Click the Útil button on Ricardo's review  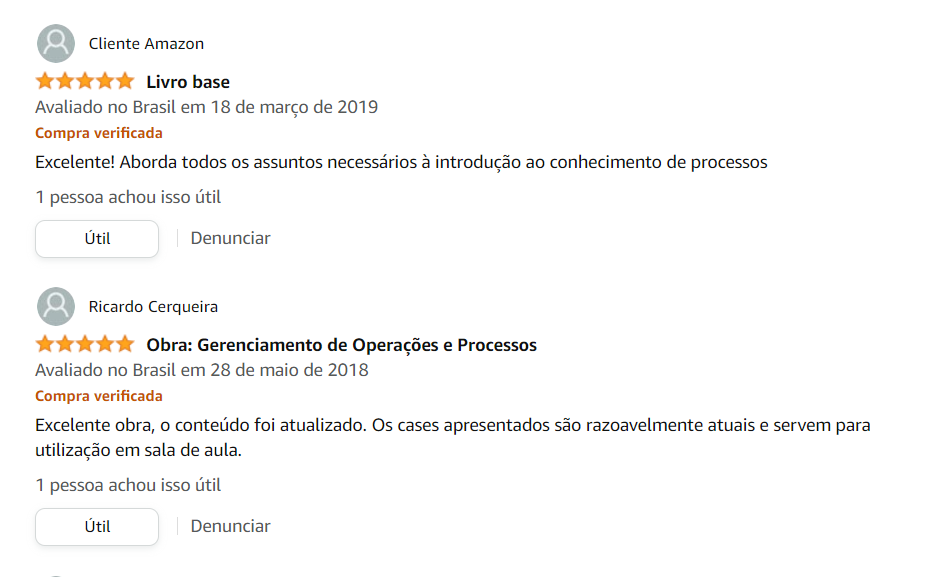[x=96, y=526]
